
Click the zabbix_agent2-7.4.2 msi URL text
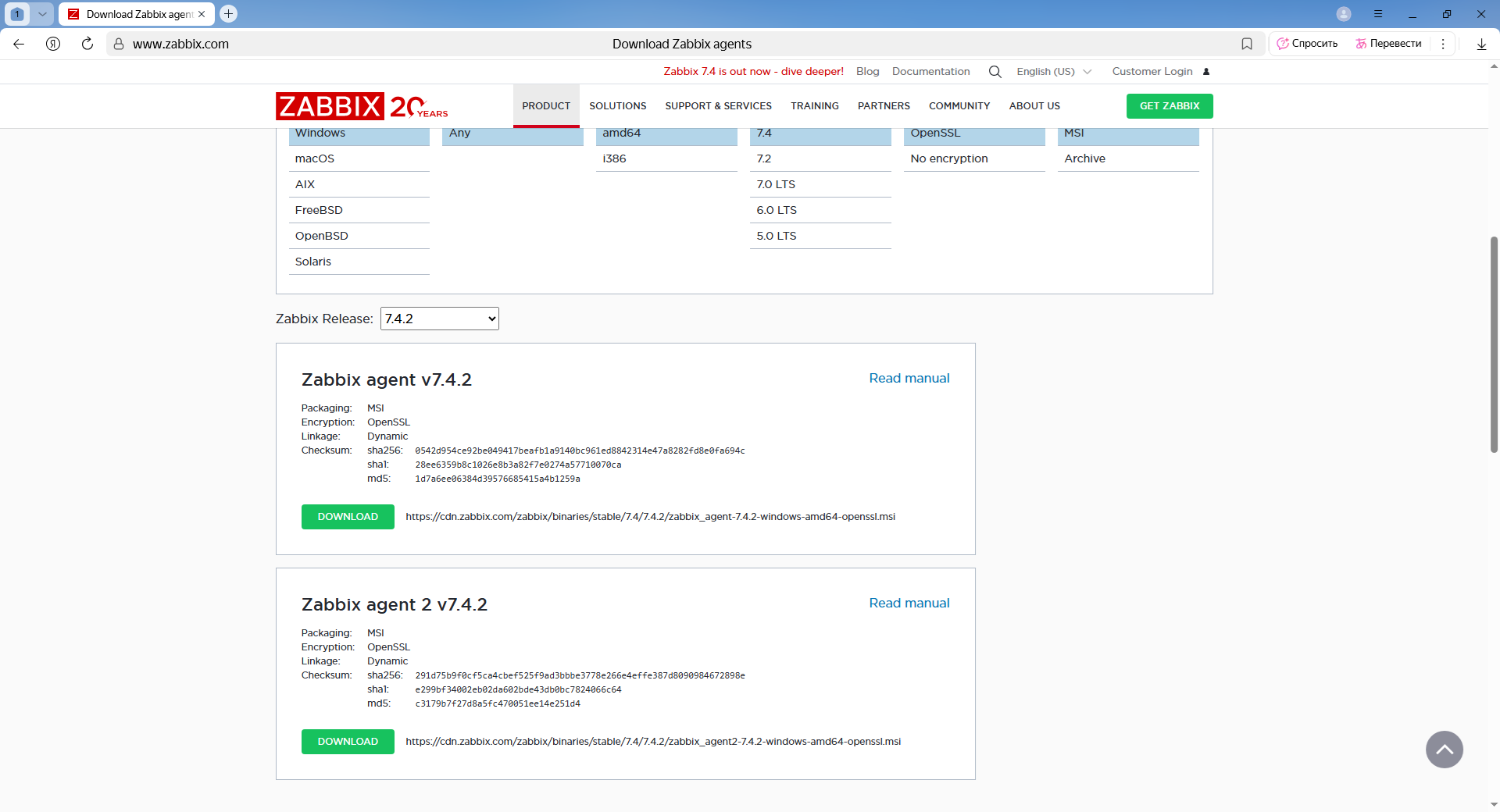coord(653,742)
